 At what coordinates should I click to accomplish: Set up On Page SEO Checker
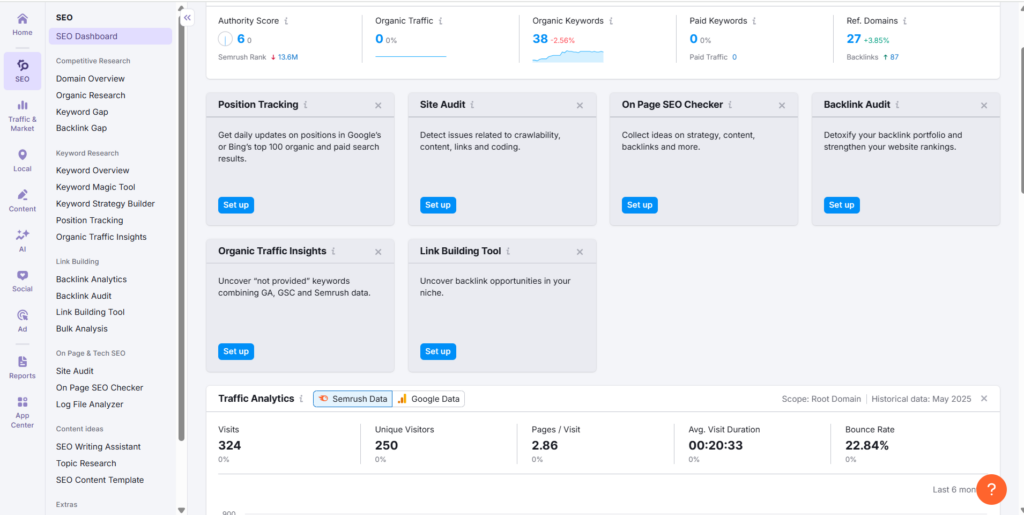[x=639, y=205]
